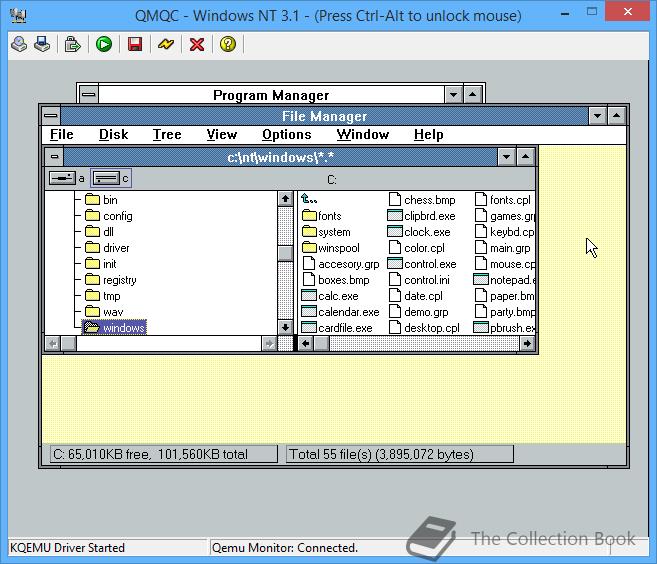The height and width of the screenshot is (564, 657).
Task: Open the Disk menu
Action: pos(114,135)
